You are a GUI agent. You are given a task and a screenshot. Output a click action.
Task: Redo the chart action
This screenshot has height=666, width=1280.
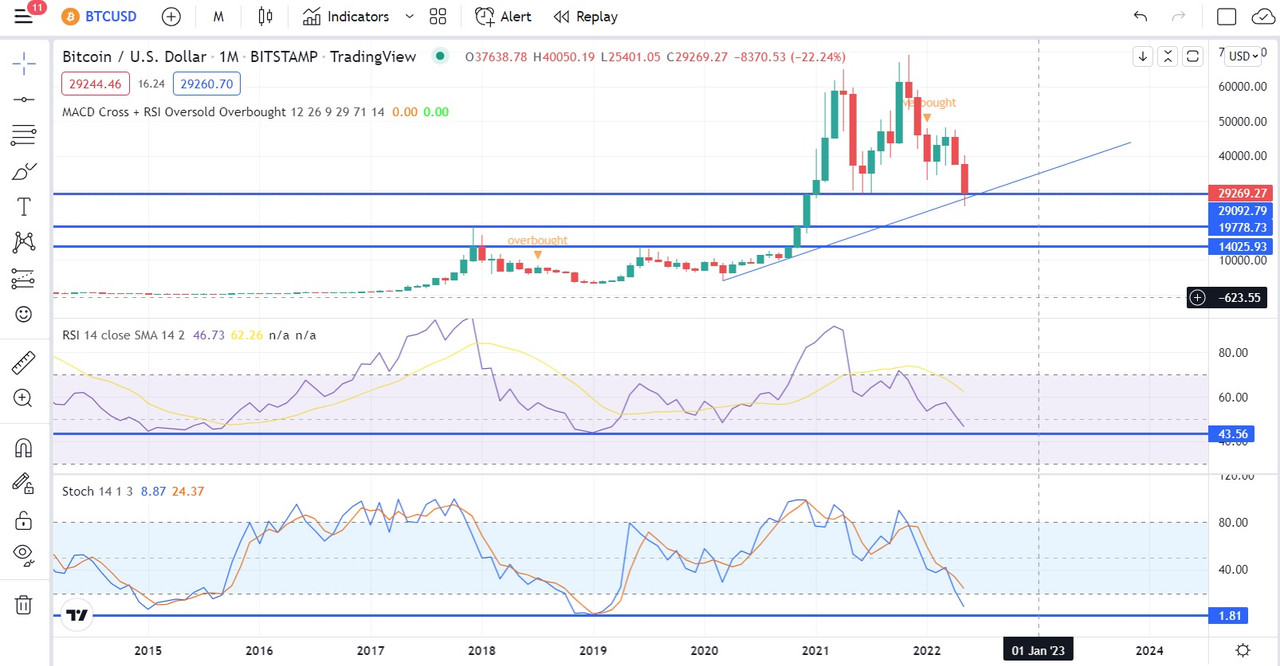point(1179,16)
